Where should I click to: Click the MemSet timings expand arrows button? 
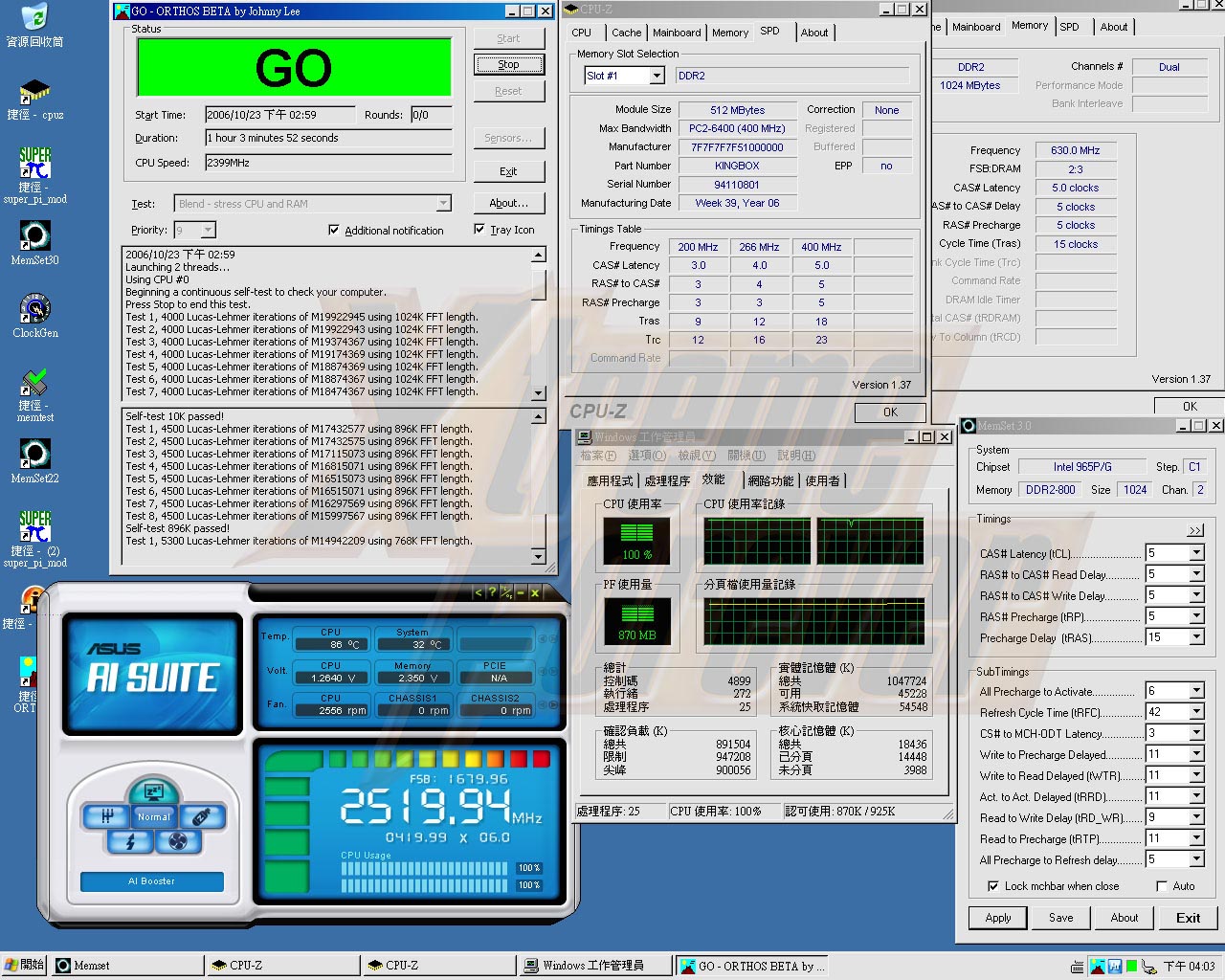click(x=1195, y=530)
